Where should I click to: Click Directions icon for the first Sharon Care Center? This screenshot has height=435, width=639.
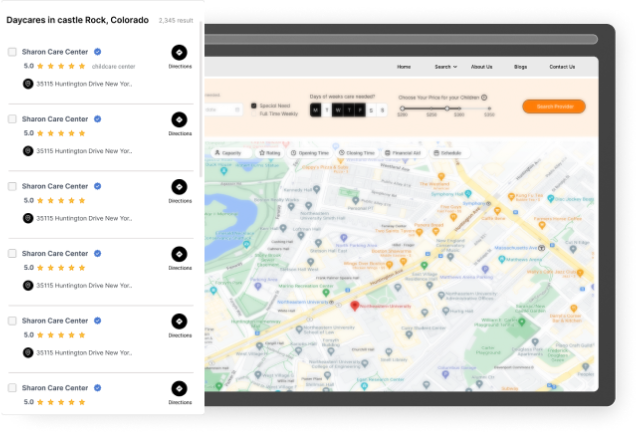[179, 52]
